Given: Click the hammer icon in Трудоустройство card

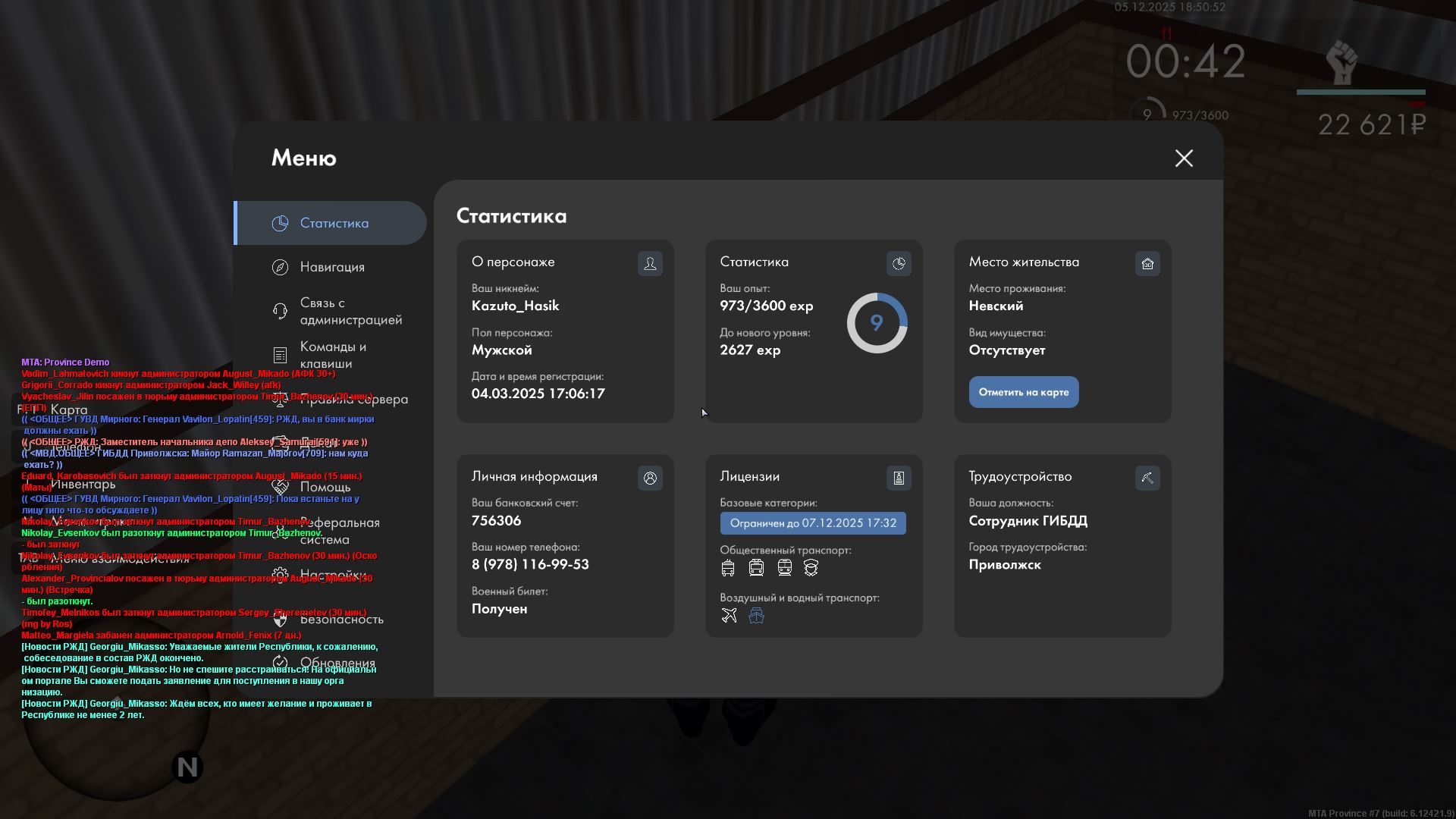Looking at the screenshot, I should click(1147, 478).
